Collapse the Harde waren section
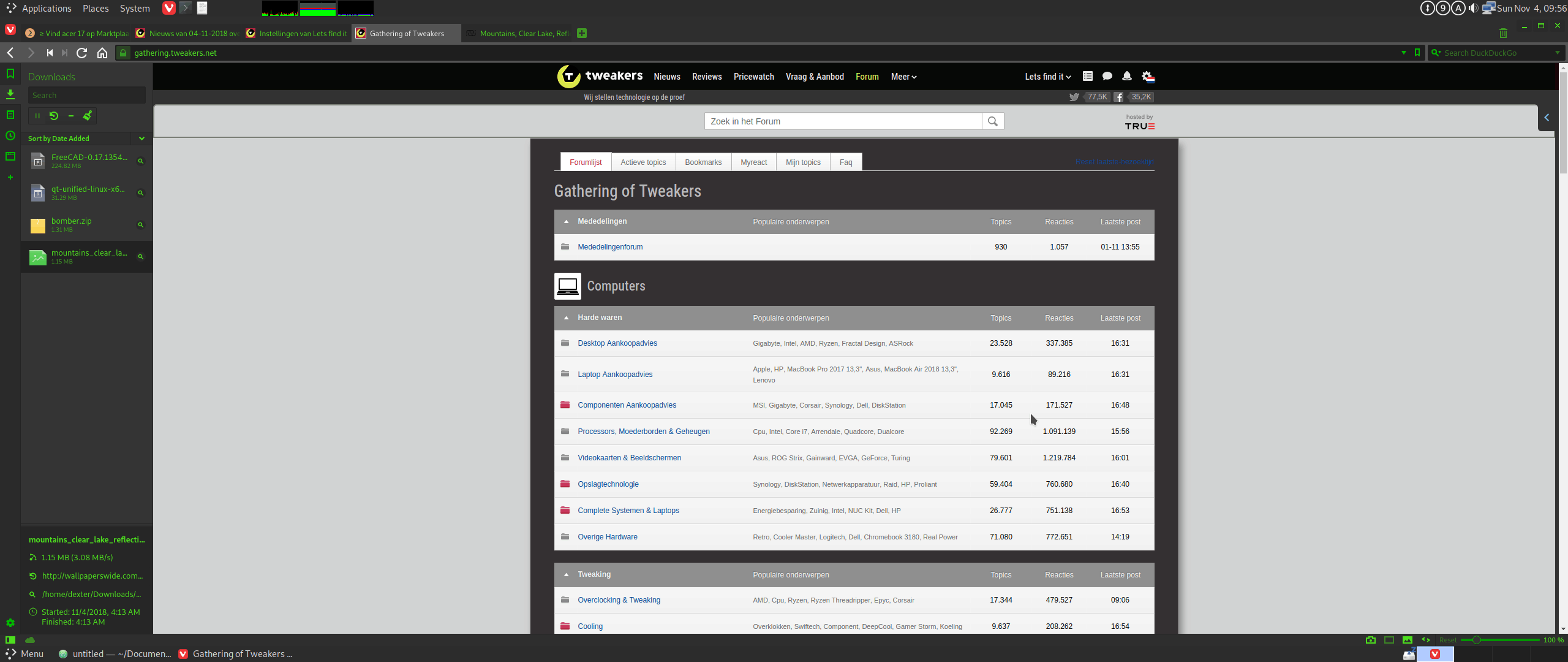This screenshot has height=662, width=1568. point(566,318)
